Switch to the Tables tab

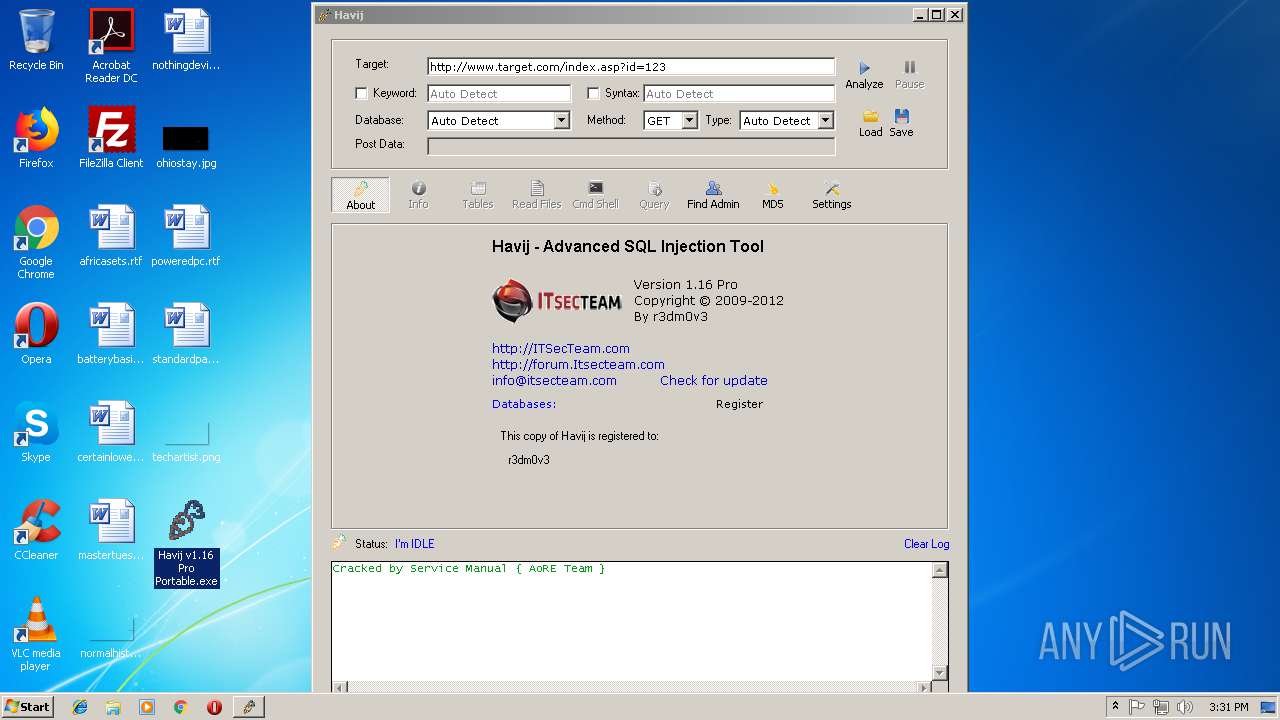coord(478,195)
